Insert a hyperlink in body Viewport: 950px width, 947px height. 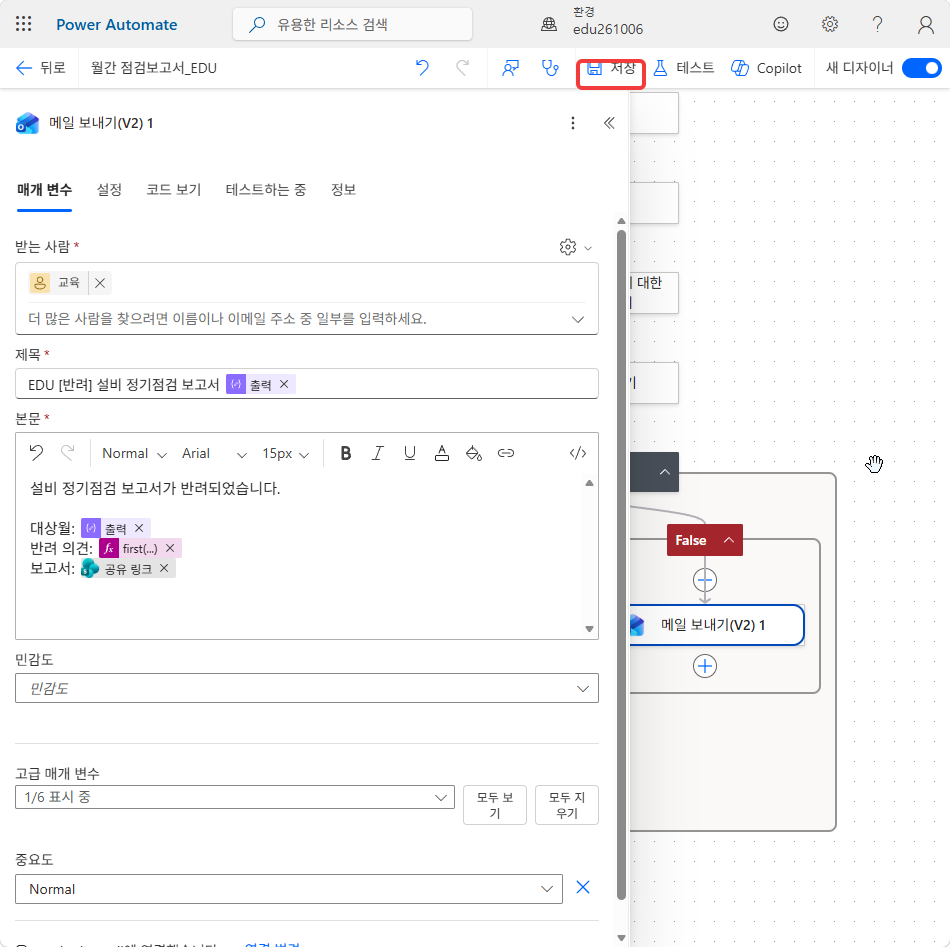click(x=506, y=453)
